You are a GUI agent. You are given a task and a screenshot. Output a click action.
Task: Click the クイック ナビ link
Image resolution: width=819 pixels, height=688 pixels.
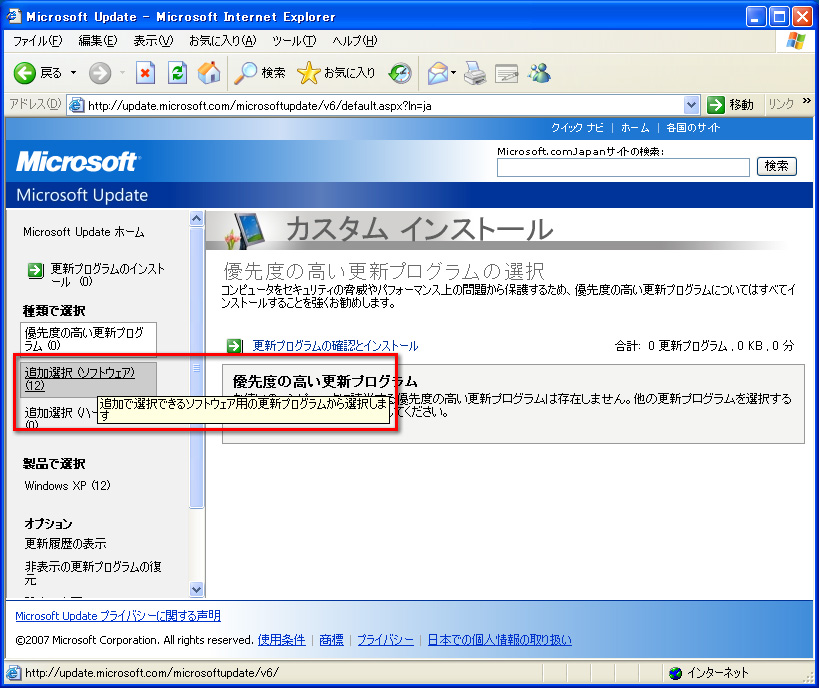tap(577, 128)
